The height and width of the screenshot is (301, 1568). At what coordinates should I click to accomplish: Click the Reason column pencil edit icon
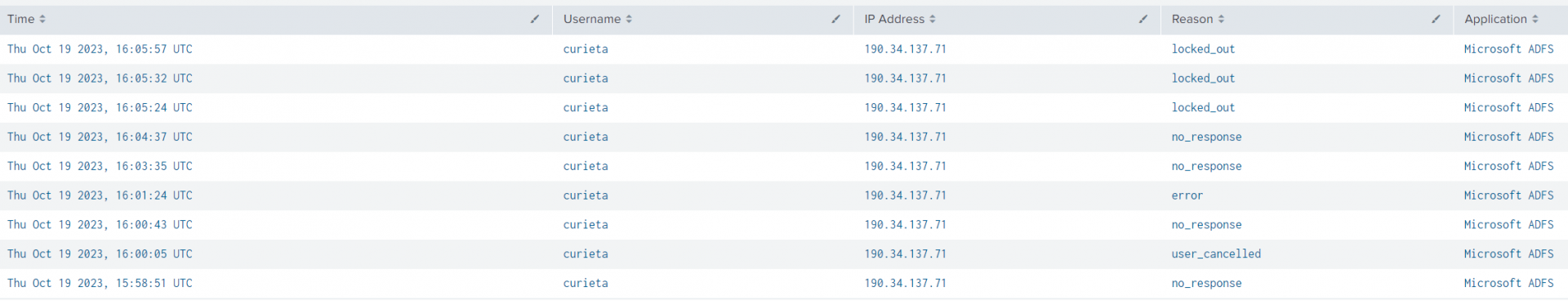coord(1436,19)
